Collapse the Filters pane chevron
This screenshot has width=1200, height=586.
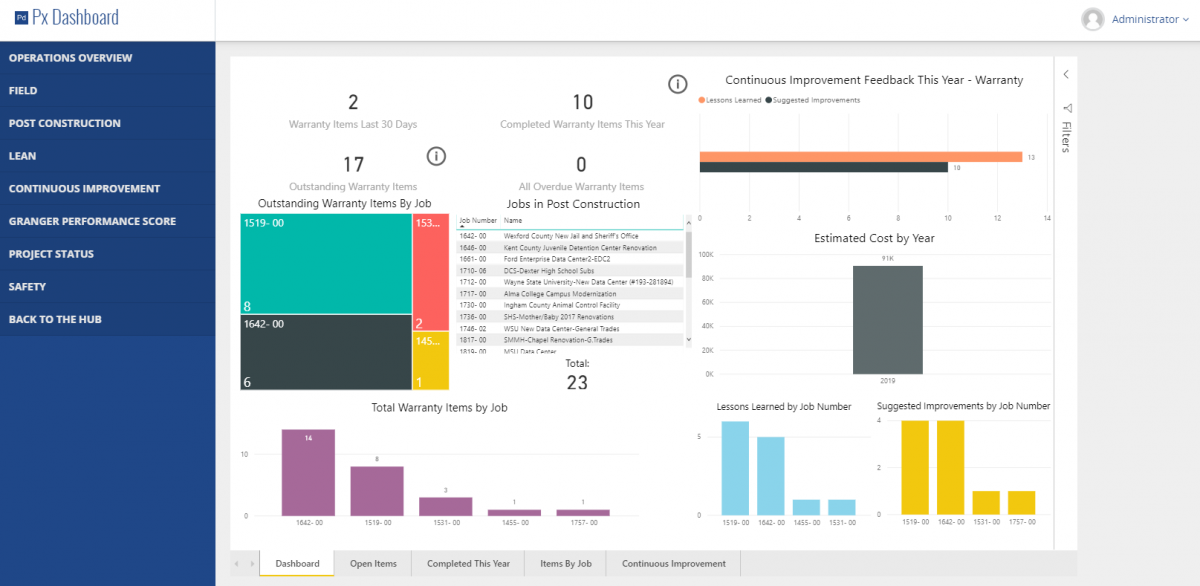coord(1066,74)
